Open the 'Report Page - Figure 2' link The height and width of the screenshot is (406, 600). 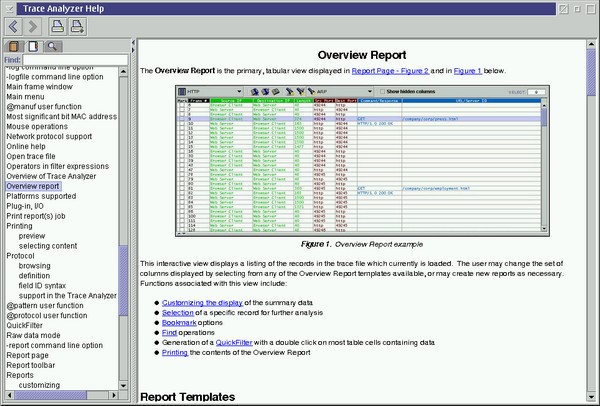tap(390, 71)
